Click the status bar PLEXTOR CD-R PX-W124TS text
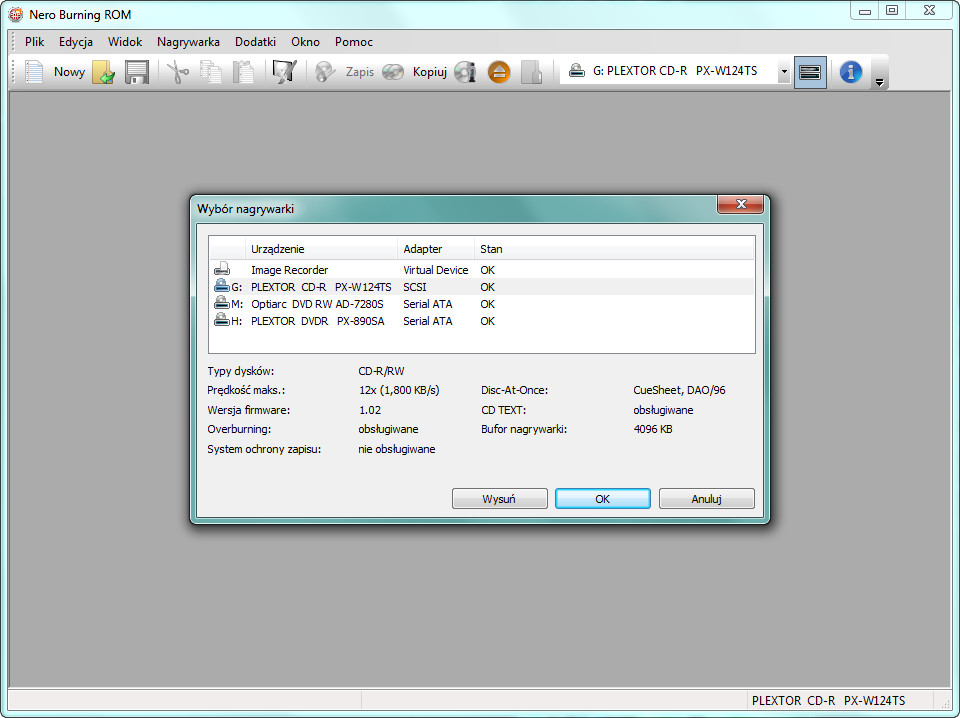This screenshot has height=718, width=960. 828,701
